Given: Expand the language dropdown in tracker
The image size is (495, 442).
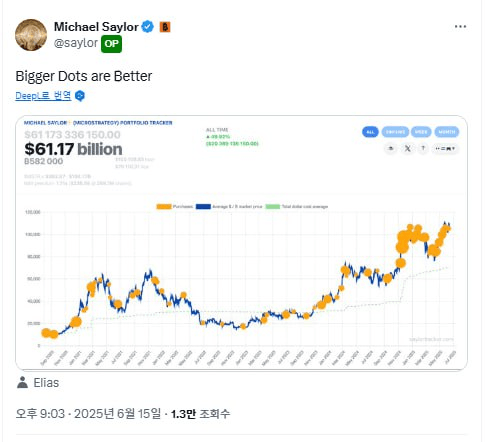Looking at the screenshot, I should click(445, 149).
